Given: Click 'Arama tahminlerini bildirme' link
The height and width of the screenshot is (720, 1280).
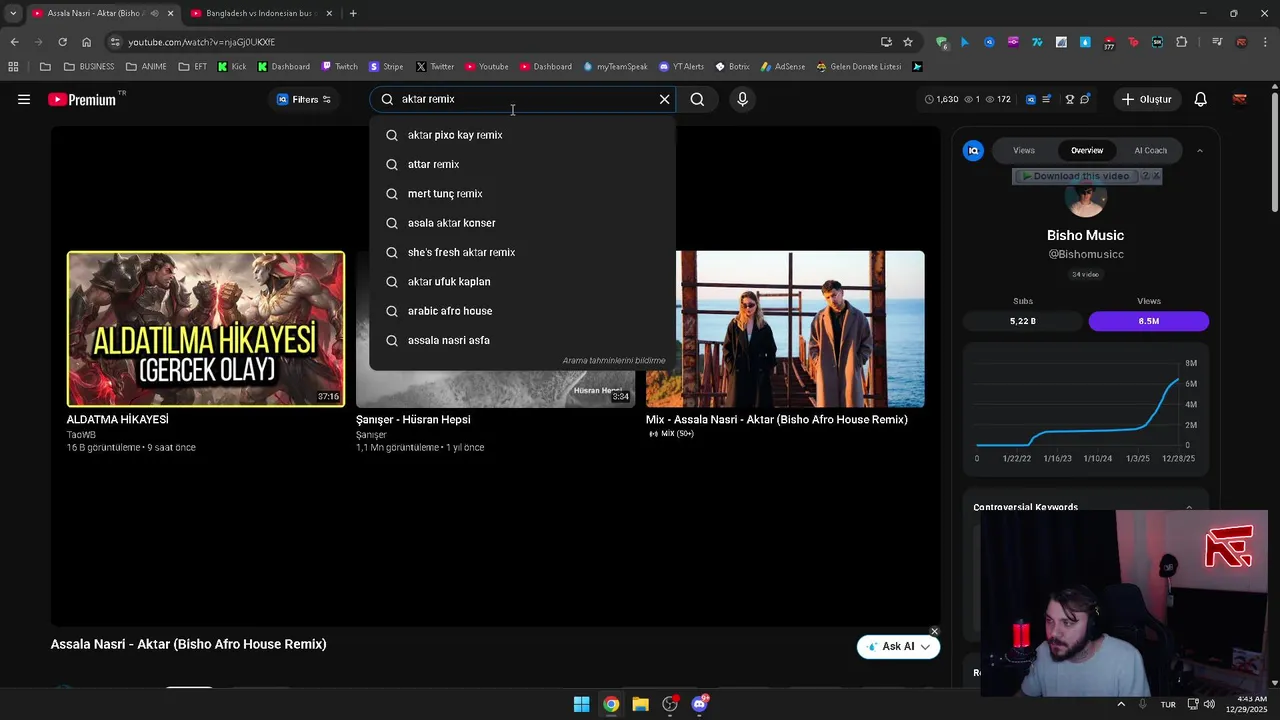Looking at the screenshot, I should click(x=613, y=360).
